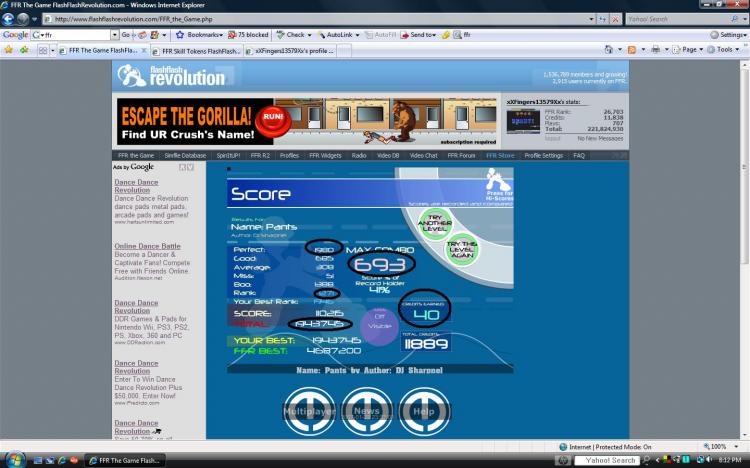Click Try This Level Again button

tap(462, 249)
